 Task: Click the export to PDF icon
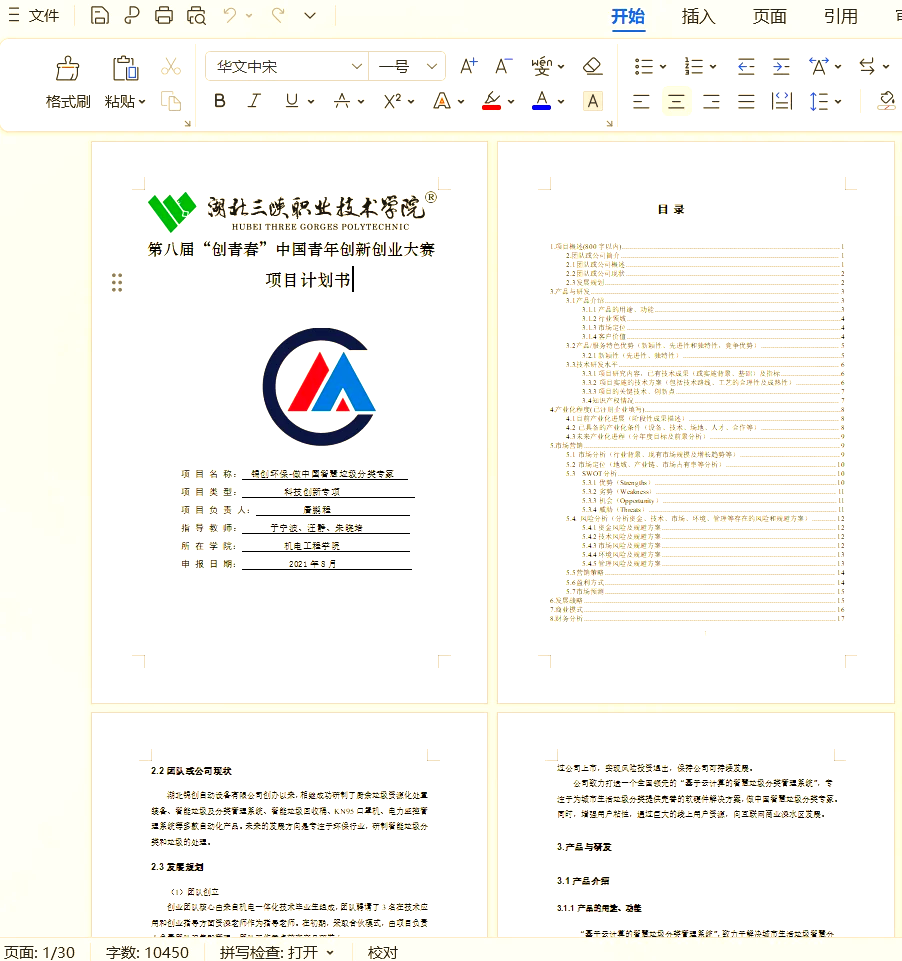[x=131, y=15]
